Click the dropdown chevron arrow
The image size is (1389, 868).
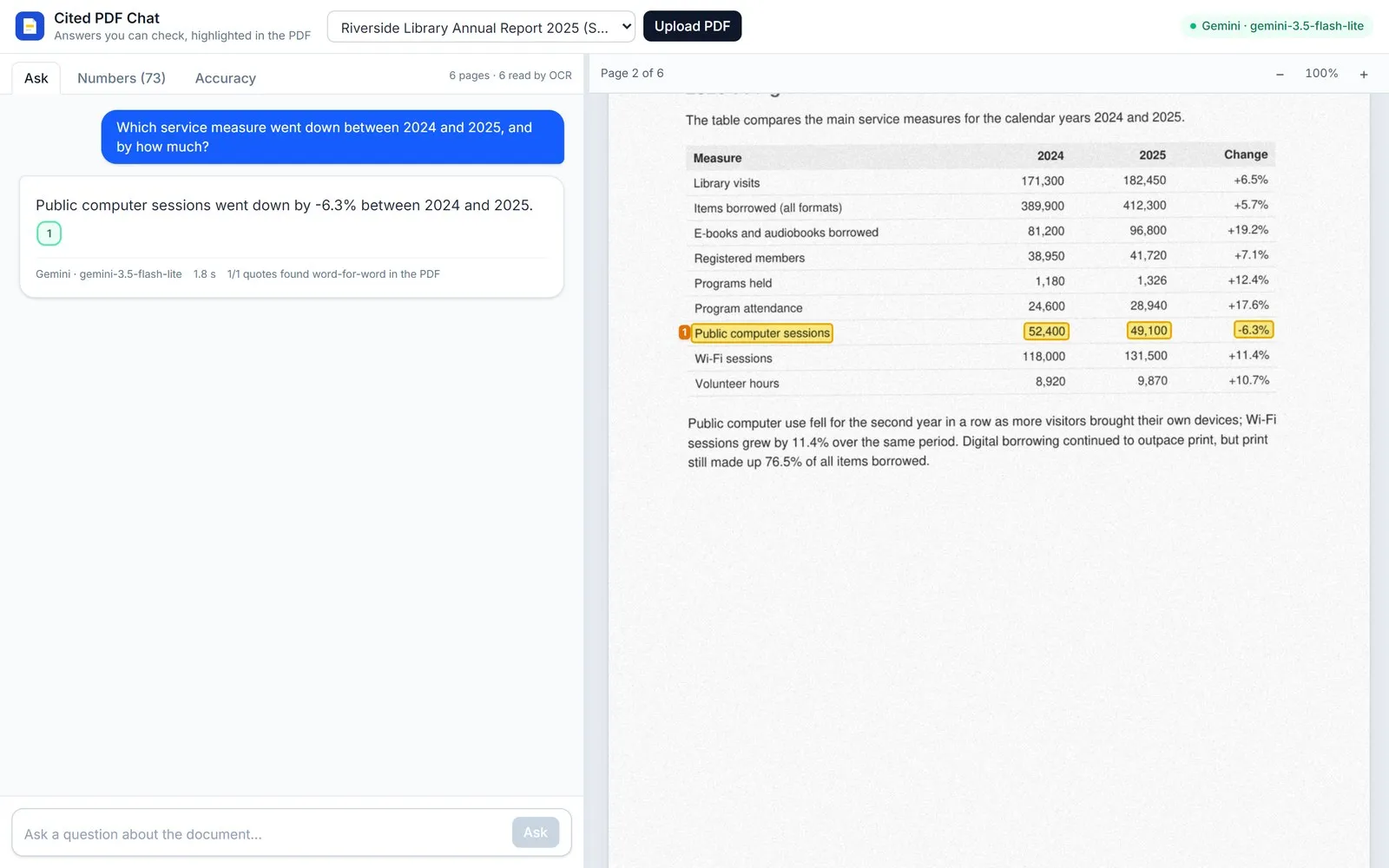626,27
